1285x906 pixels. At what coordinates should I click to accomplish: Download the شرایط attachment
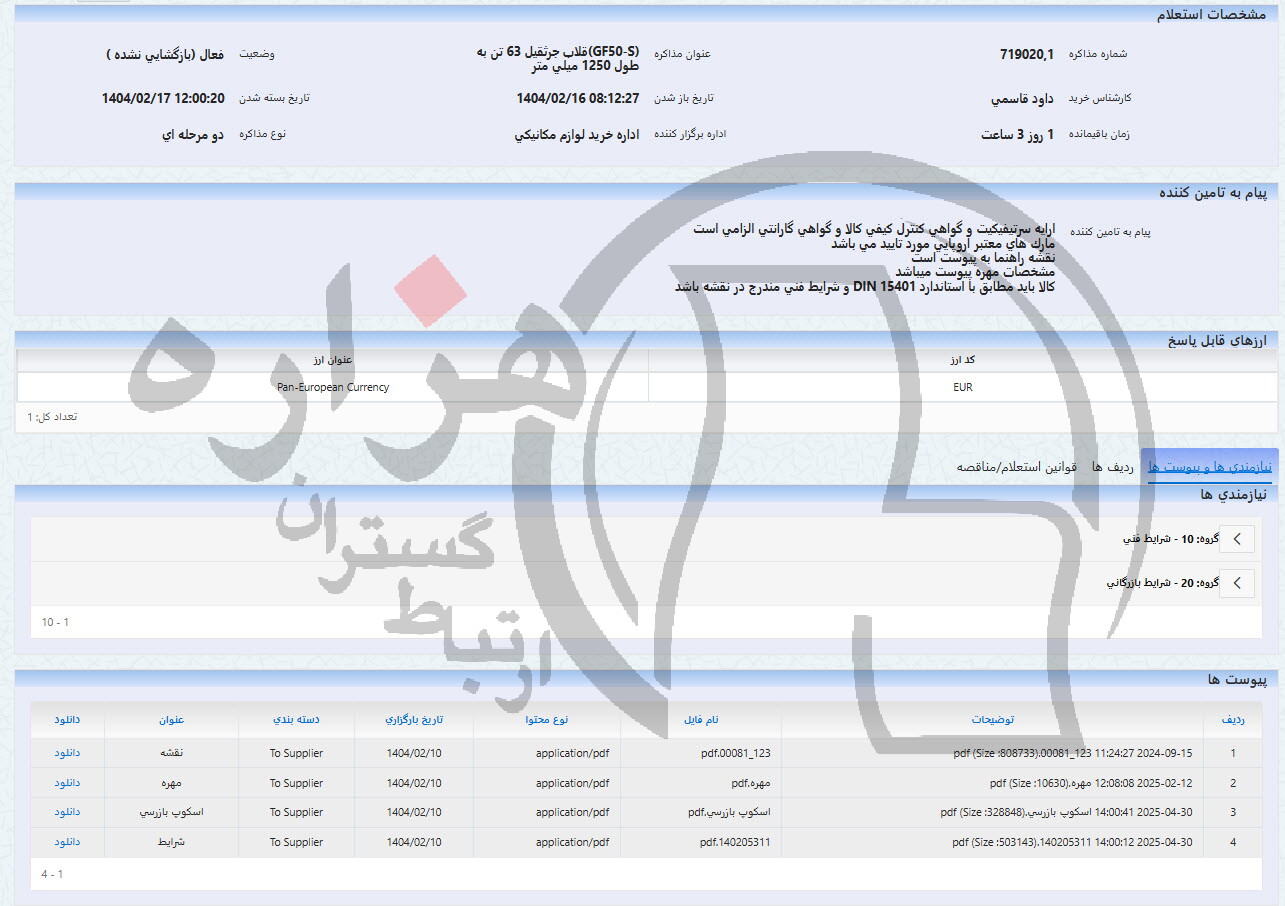(x=66, y=842)
